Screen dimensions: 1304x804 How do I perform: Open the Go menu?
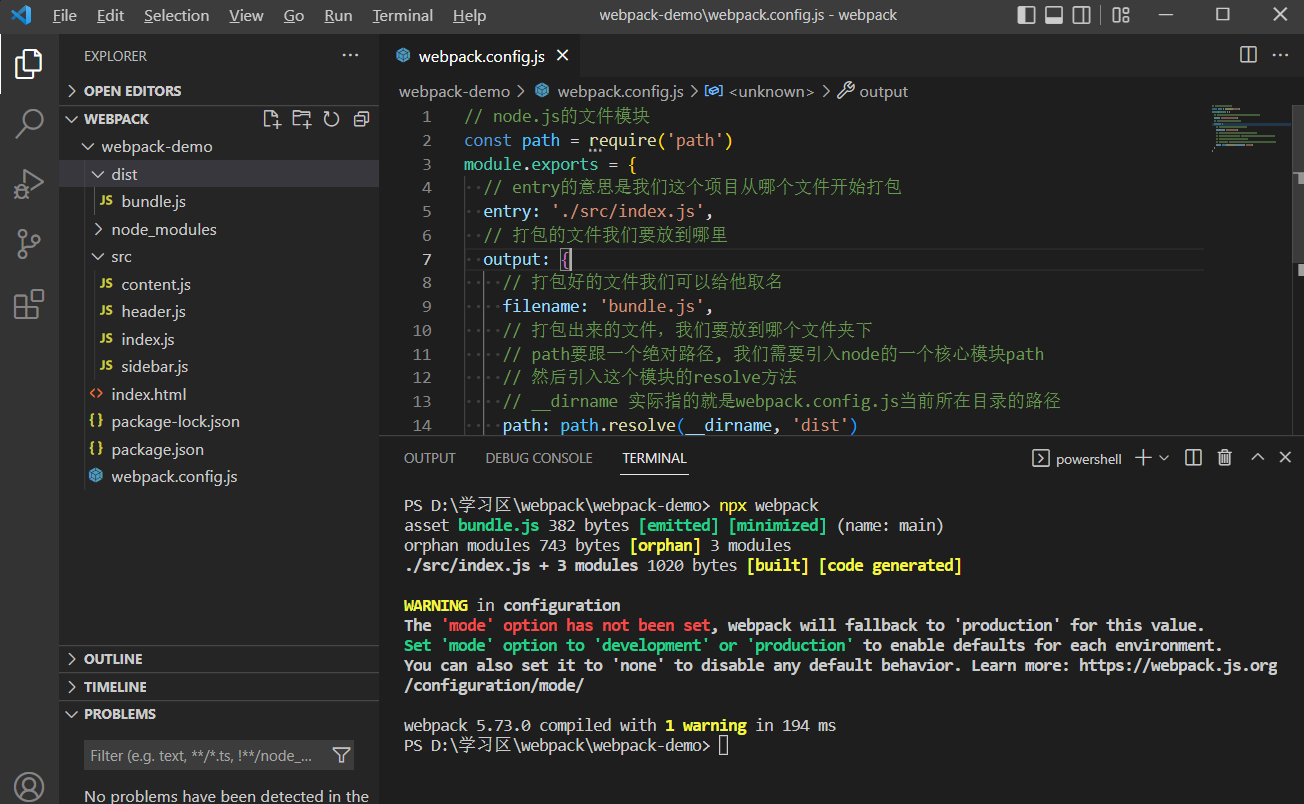pyautogui.click(x=294, y=15)
